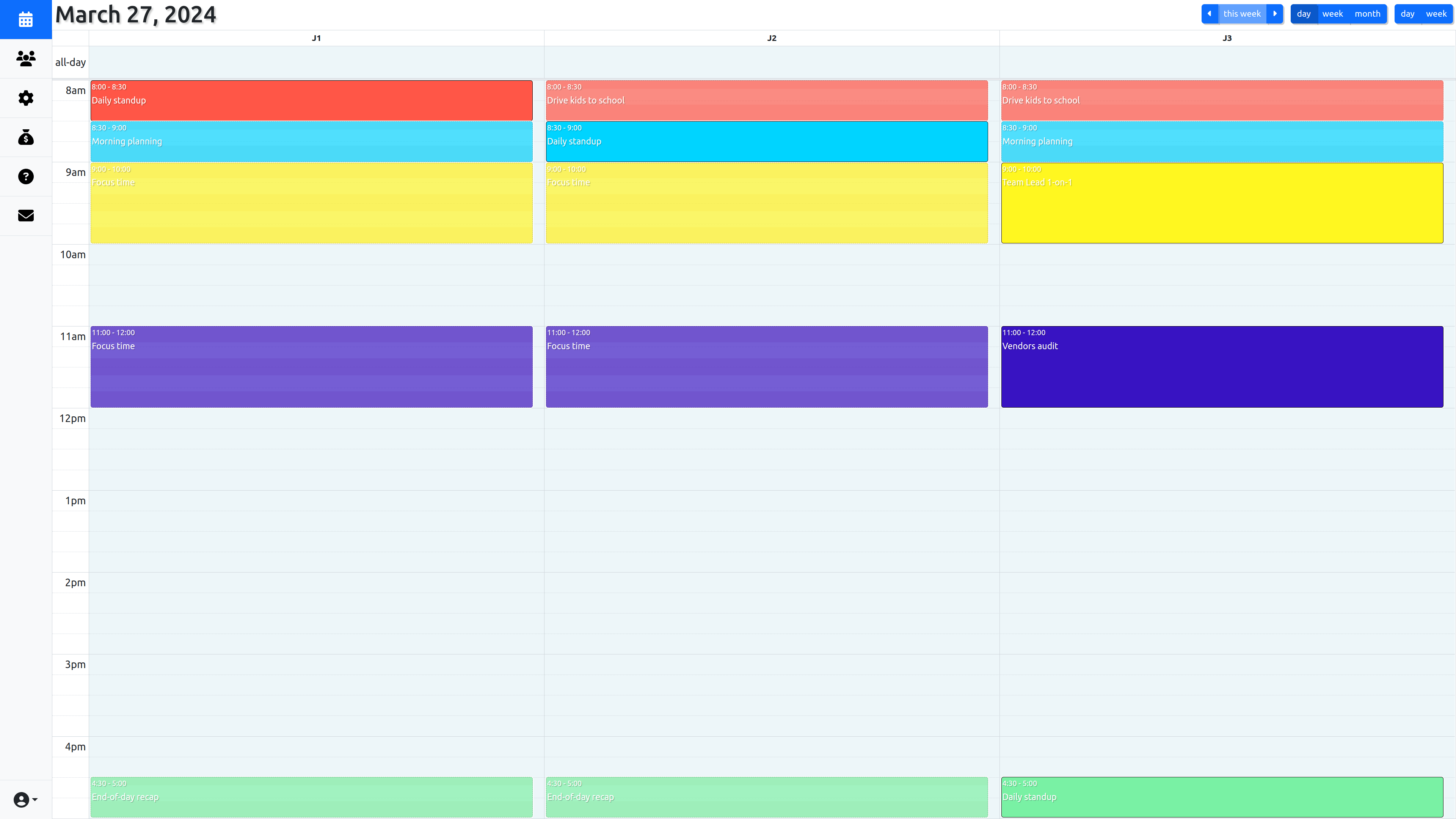Click the this week button
The width and height of the screenshot is (1456, 819).
tap(1242, 13)
